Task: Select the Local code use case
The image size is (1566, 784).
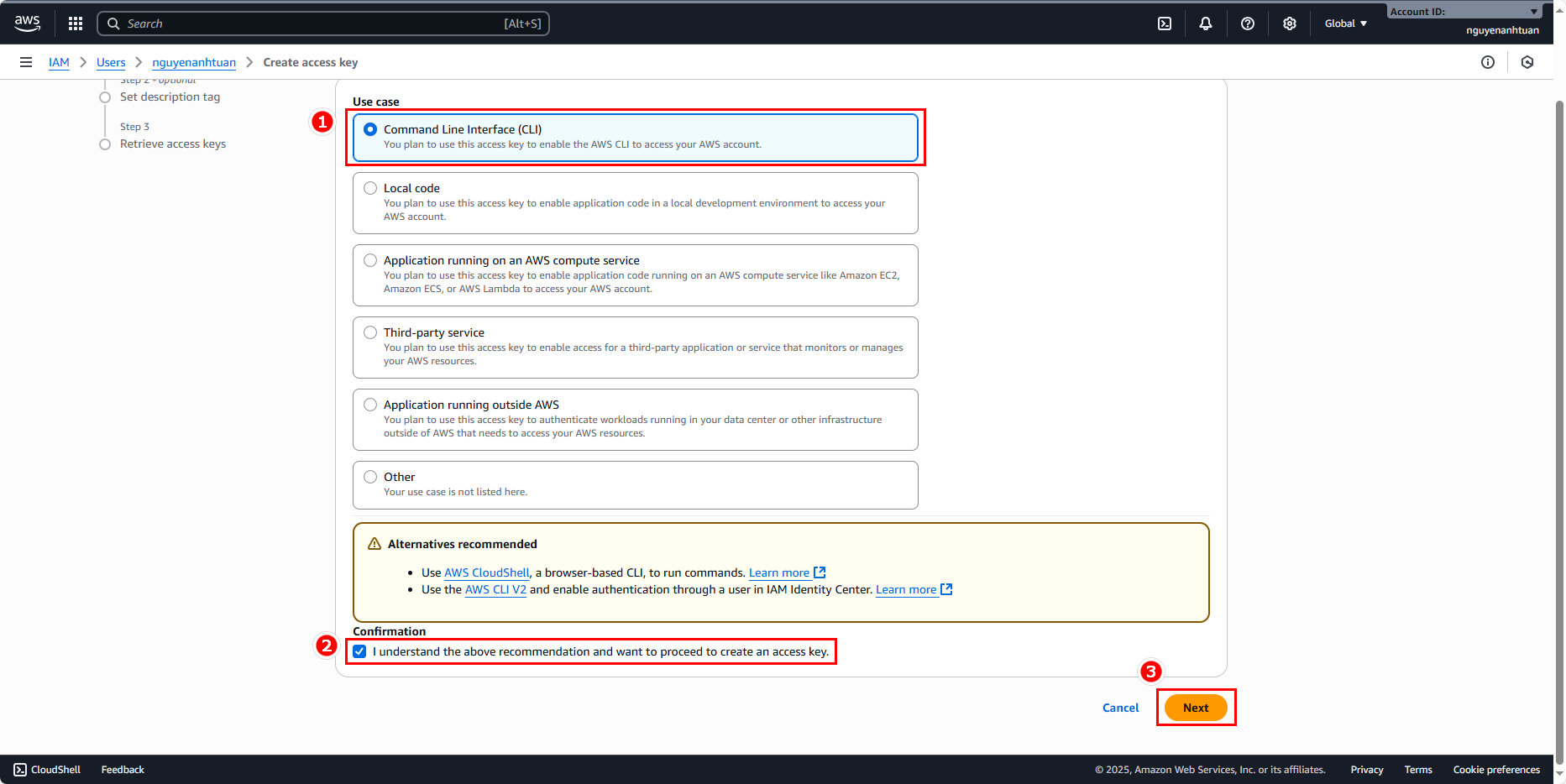Action: tap(370, 188)
